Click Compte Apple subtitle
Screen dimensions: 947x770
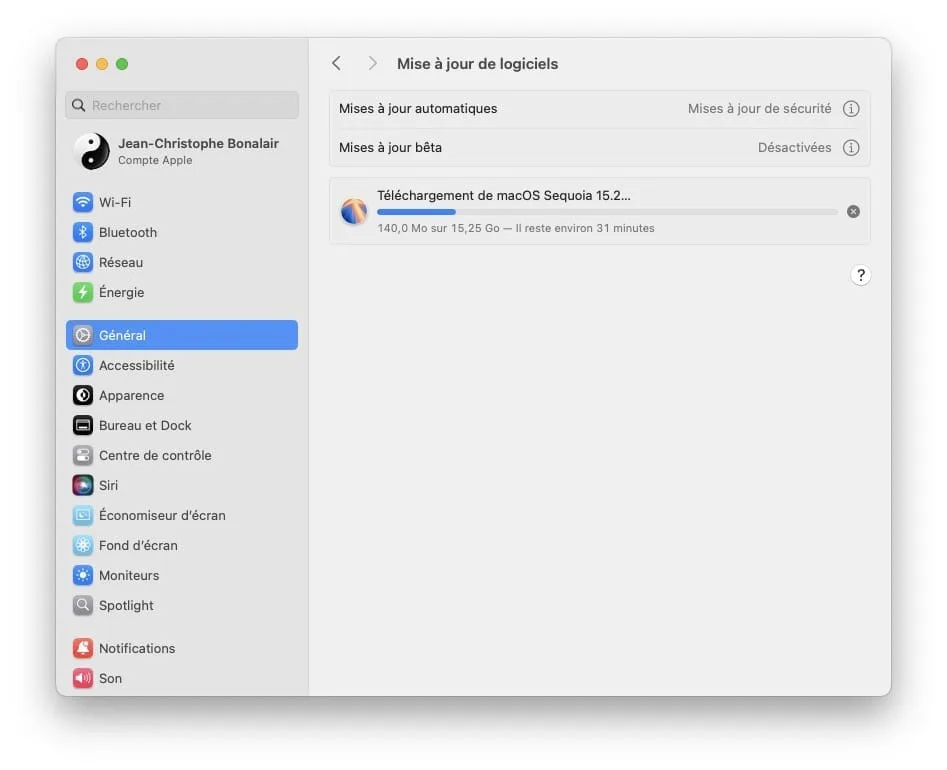[x=155, y=160]
